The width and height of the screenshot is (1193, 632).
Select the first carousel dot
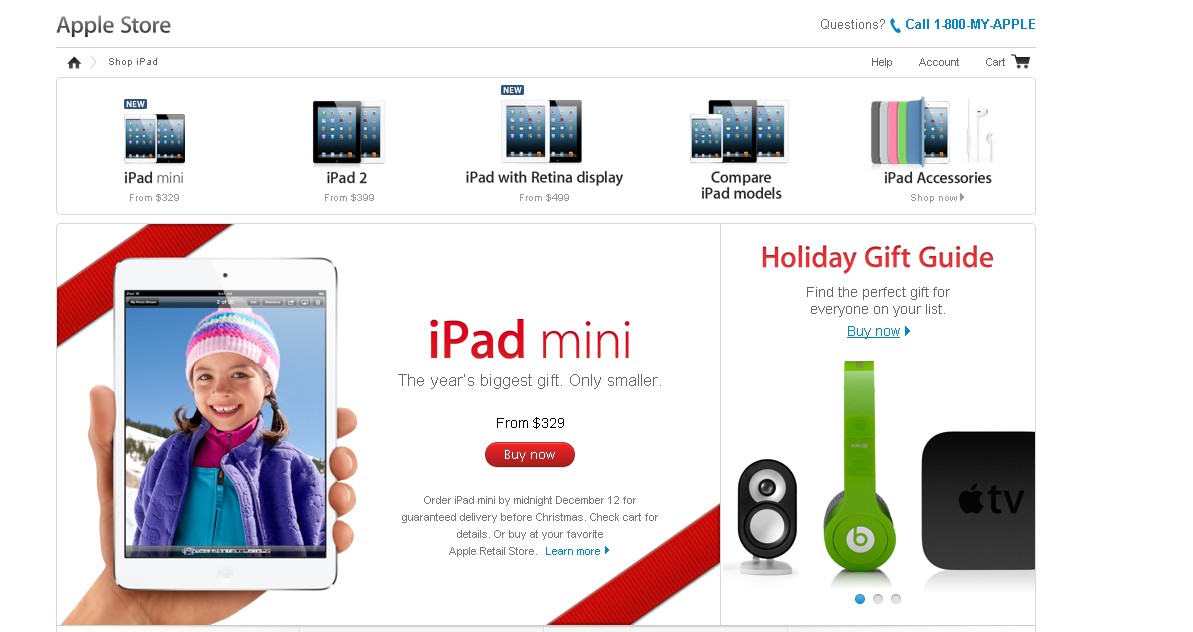tap(860, 599)
